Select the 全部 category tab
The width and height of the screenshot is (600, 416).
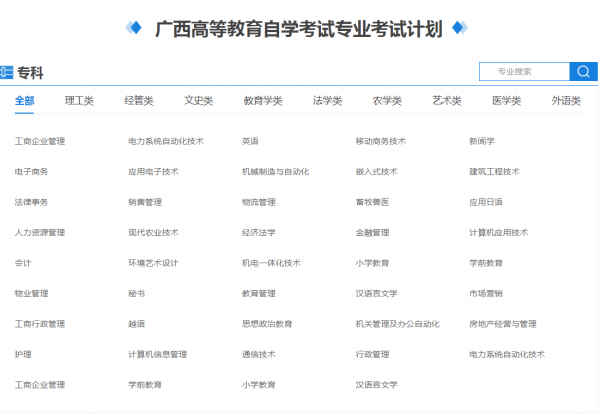click(24, 101)
